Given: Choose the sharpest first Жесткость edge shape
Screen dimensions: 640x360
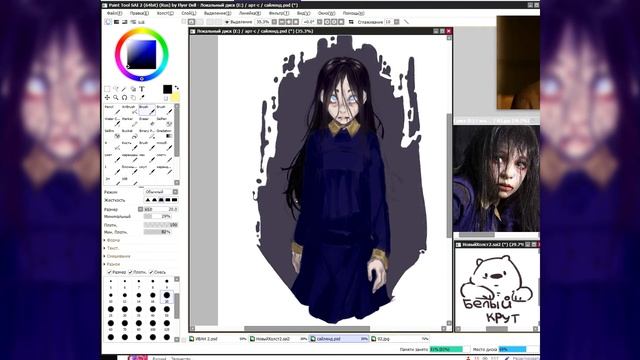Looking at the screenshot, I should click(148, 200).
